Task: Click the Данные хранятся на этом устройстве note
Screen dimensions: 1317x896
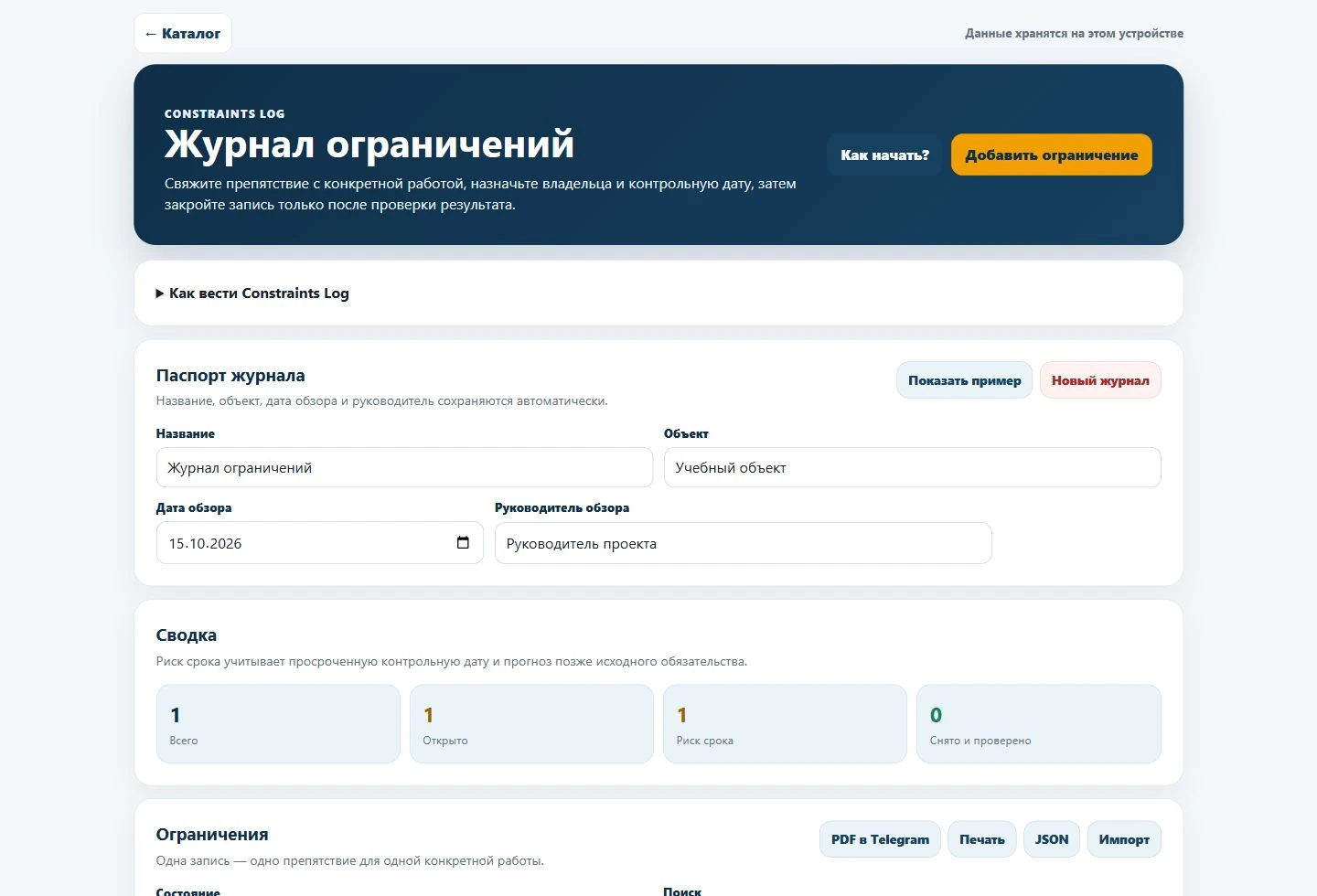Action: 1074,34
